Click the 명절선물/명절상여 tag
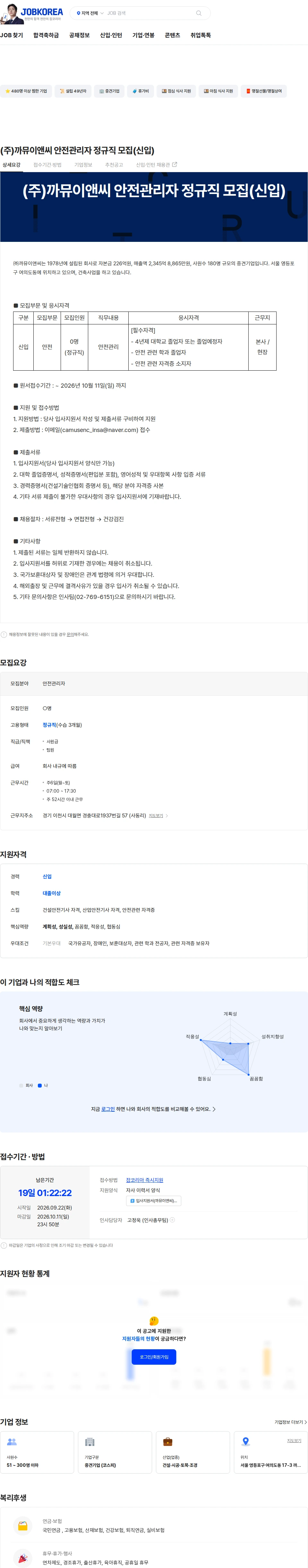The width and height of the screenshot is (308, 1568). pyautogui.click(x=264, y=91)
